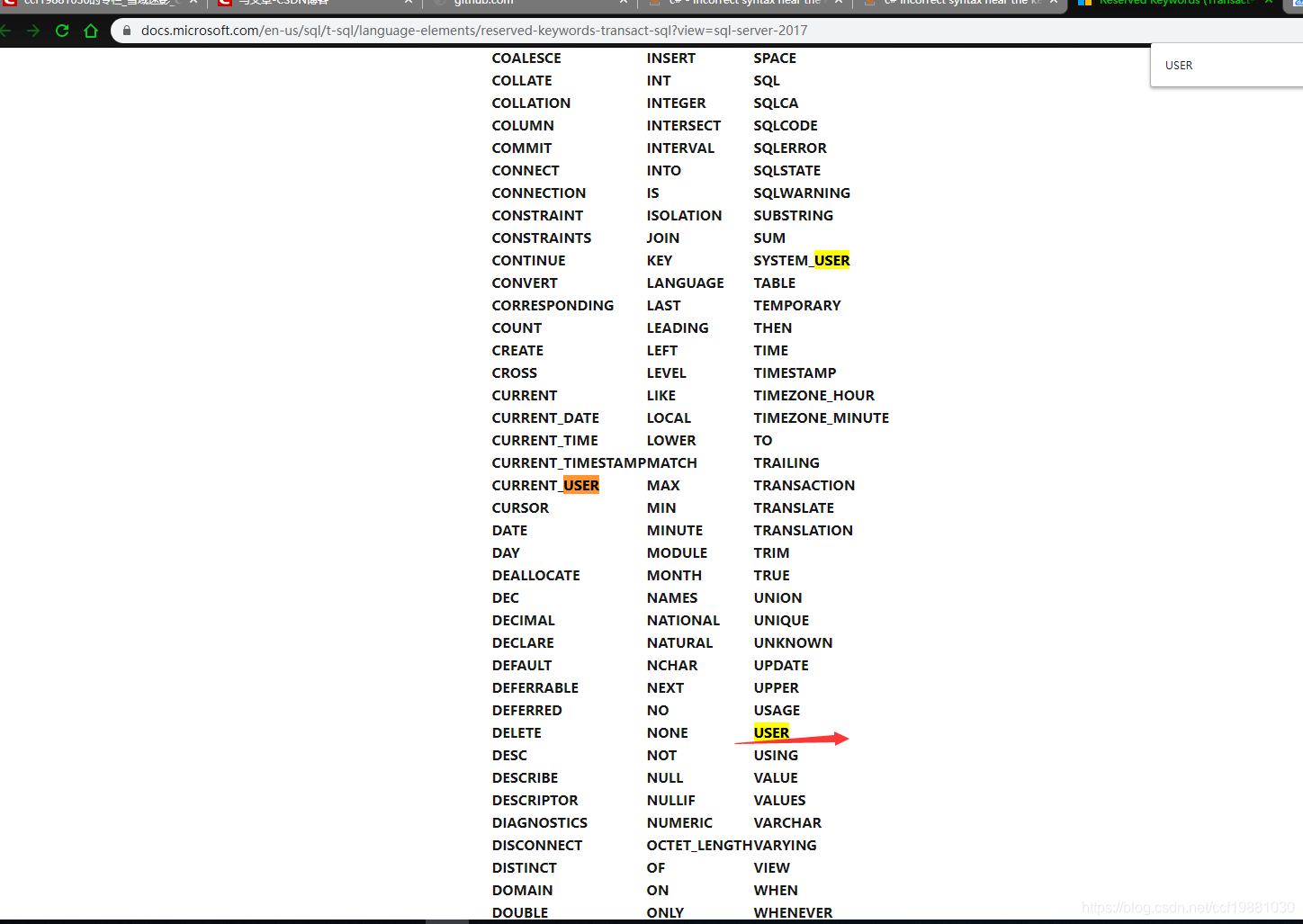This screenshot has height=924, width=1303.
Task: Click the DECIMAL keyword
Action: point(523,621)
